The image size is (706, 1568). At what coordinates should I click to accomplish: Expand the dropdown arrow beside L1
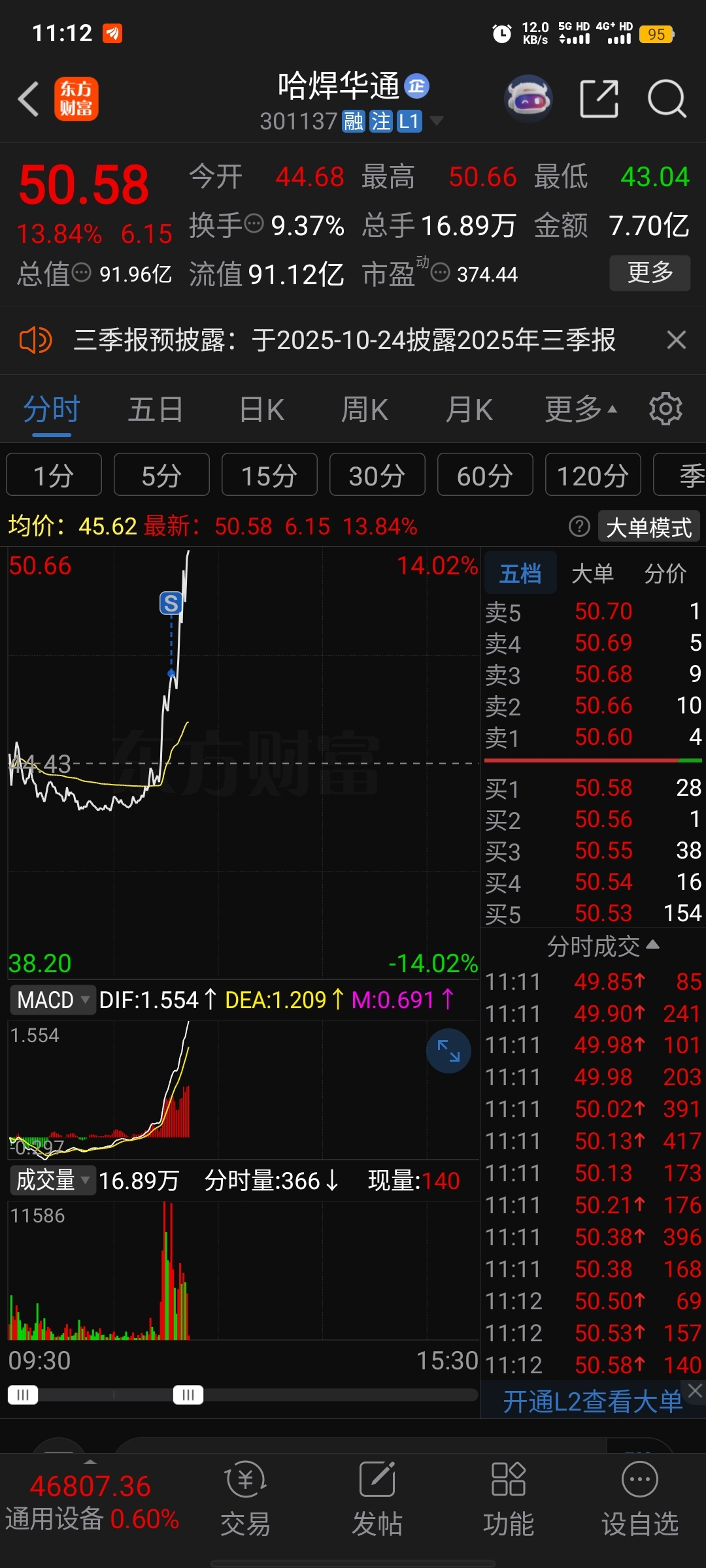tap(436, 121)
